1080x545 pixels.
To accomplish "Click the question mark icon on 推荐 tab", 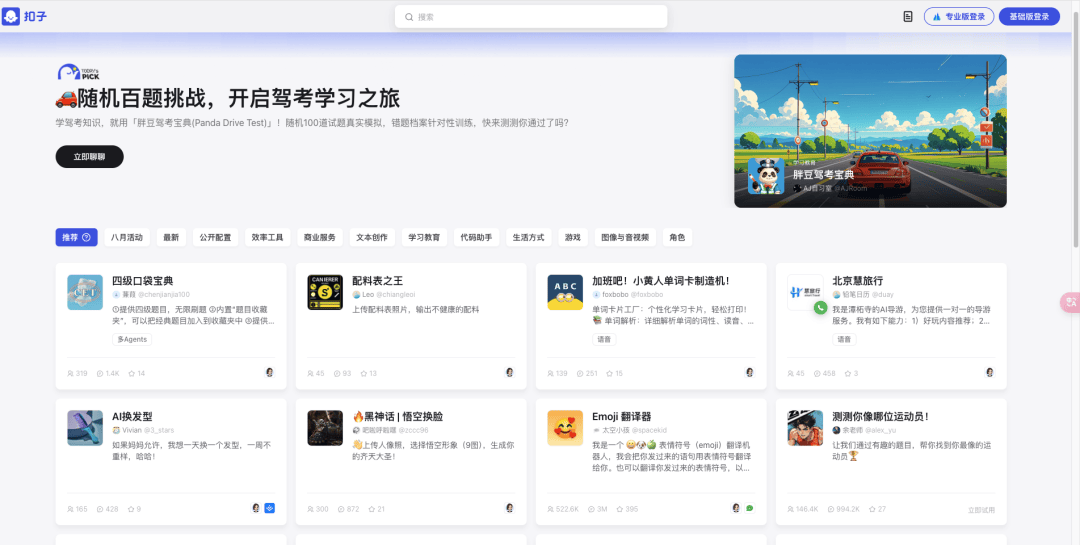I will pyautogui.click(x=86, y=237).
